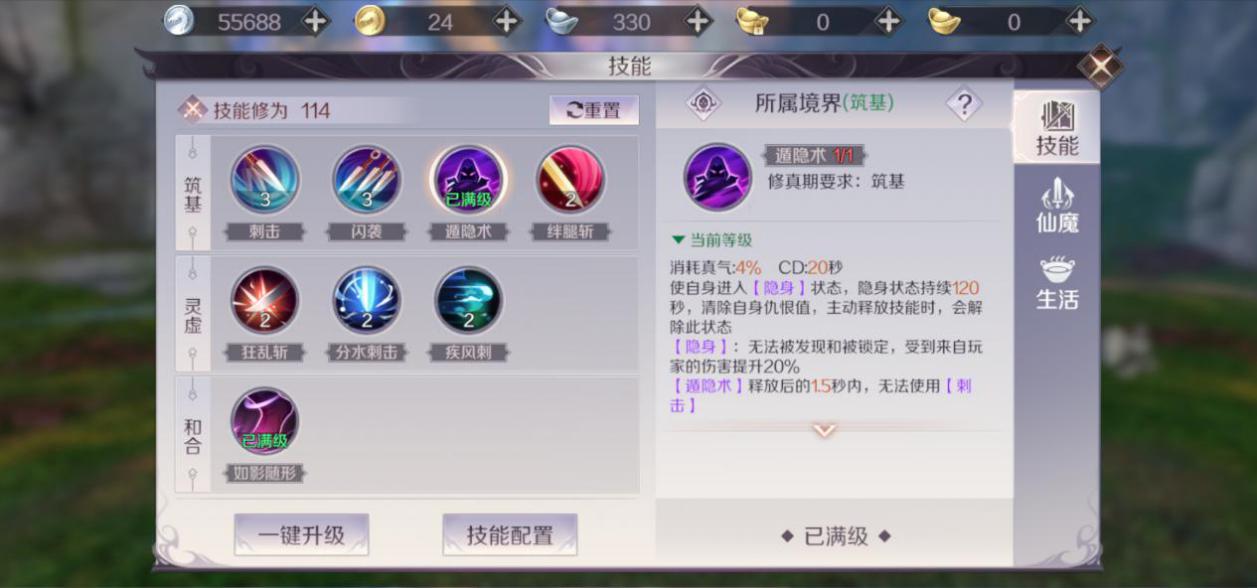Select the 如影随形 skill icon
The width and height of the screenshot is (1257, 588).
(x=265, y=421)
